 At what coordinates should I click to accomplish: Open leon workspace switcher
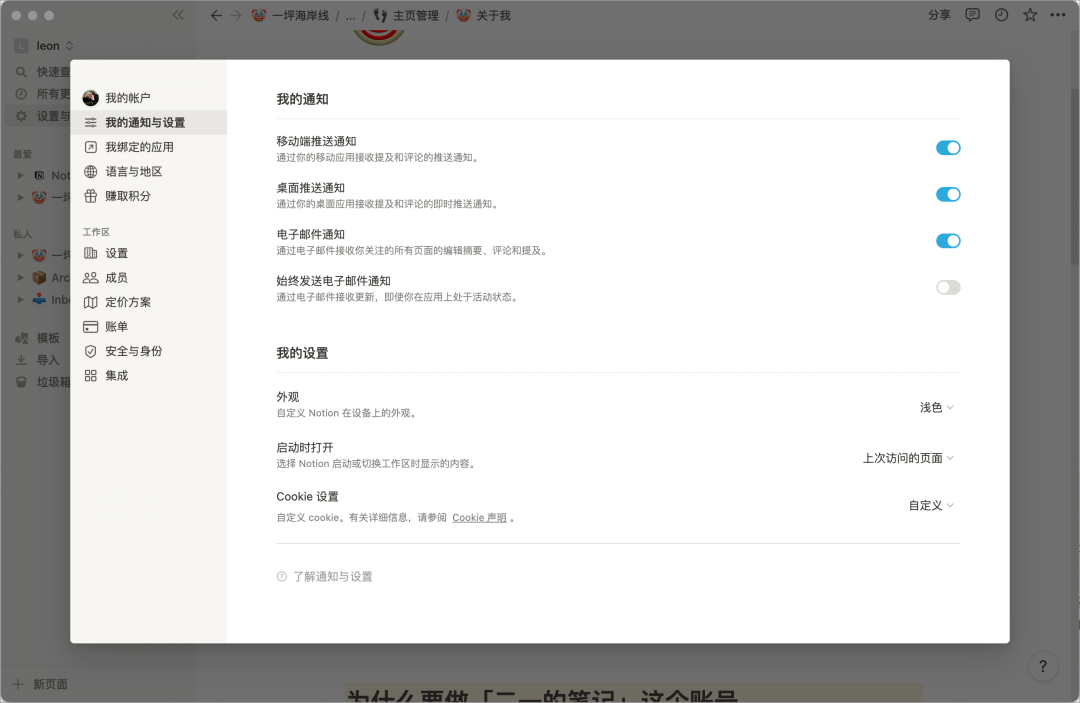pos(43,46)
